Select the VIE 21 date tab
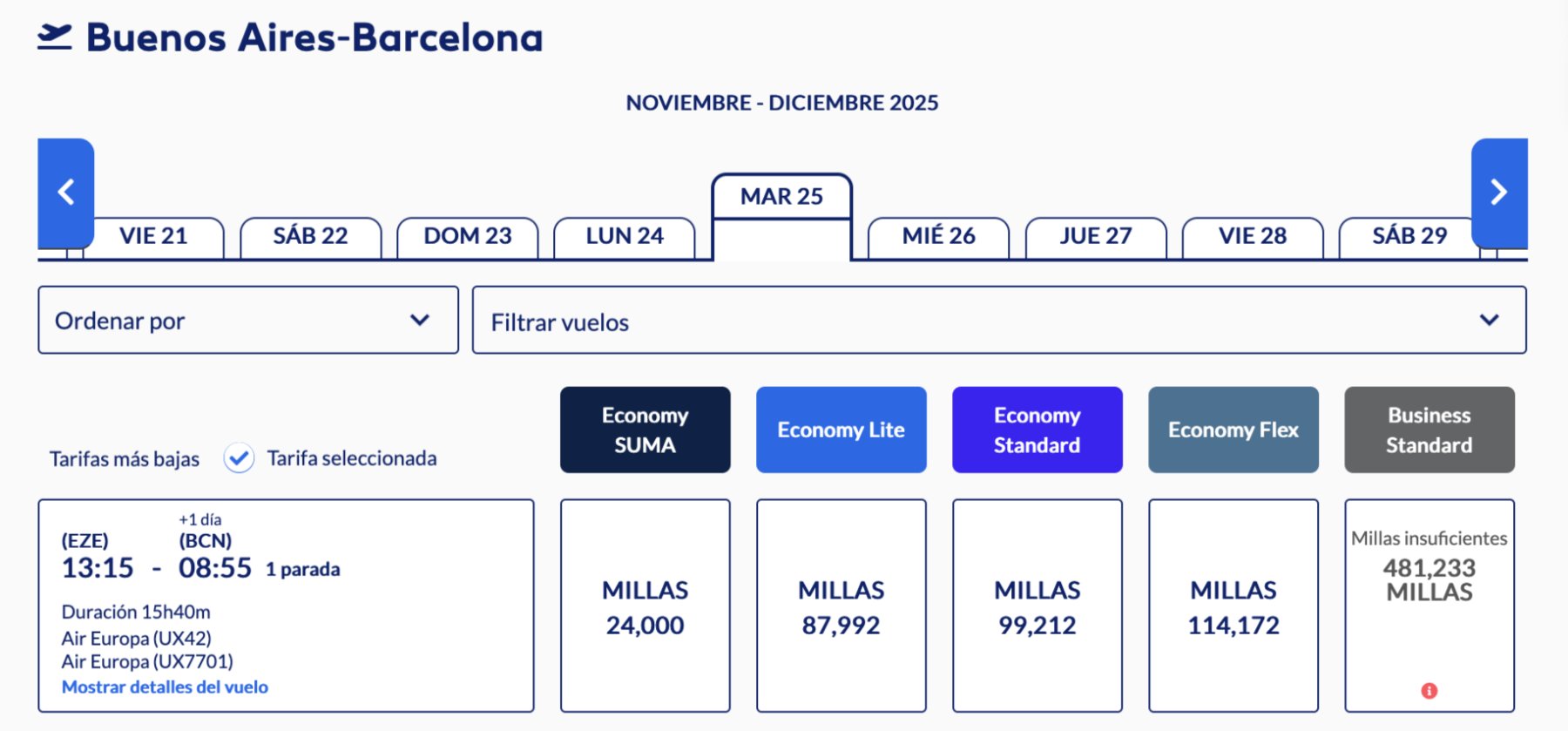This screenshot has height=731, width=1568. click(x=153, y=237)
